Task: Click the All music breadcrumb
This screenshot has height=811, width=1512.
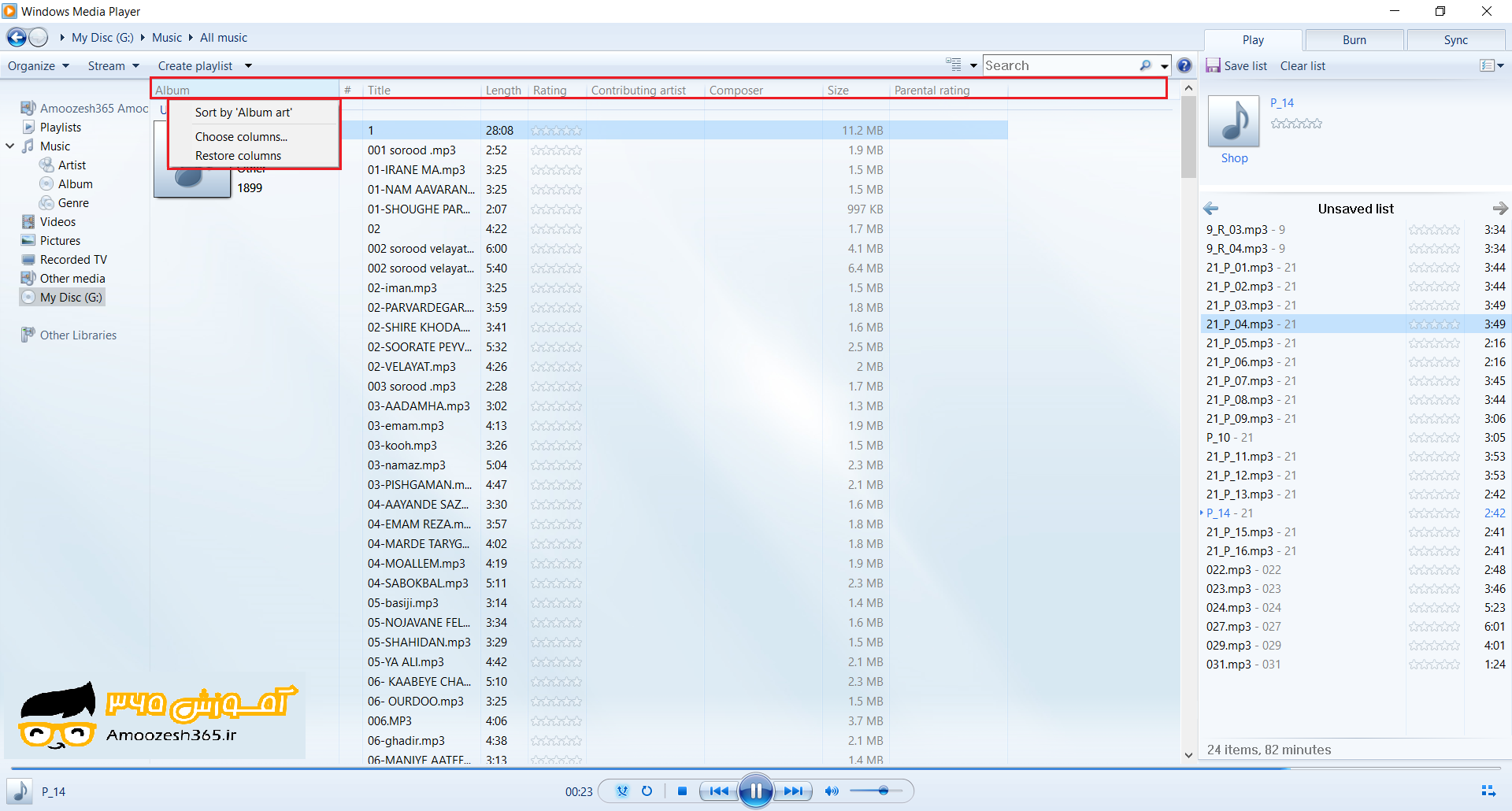Action: 224,37
